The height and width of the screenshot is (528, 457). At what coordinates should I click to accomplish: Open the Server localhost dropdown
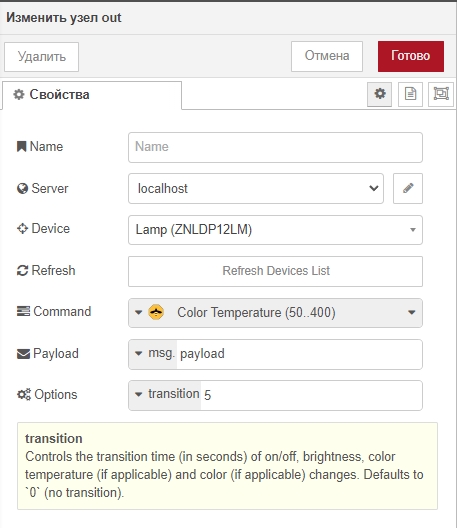pos(256,188)
